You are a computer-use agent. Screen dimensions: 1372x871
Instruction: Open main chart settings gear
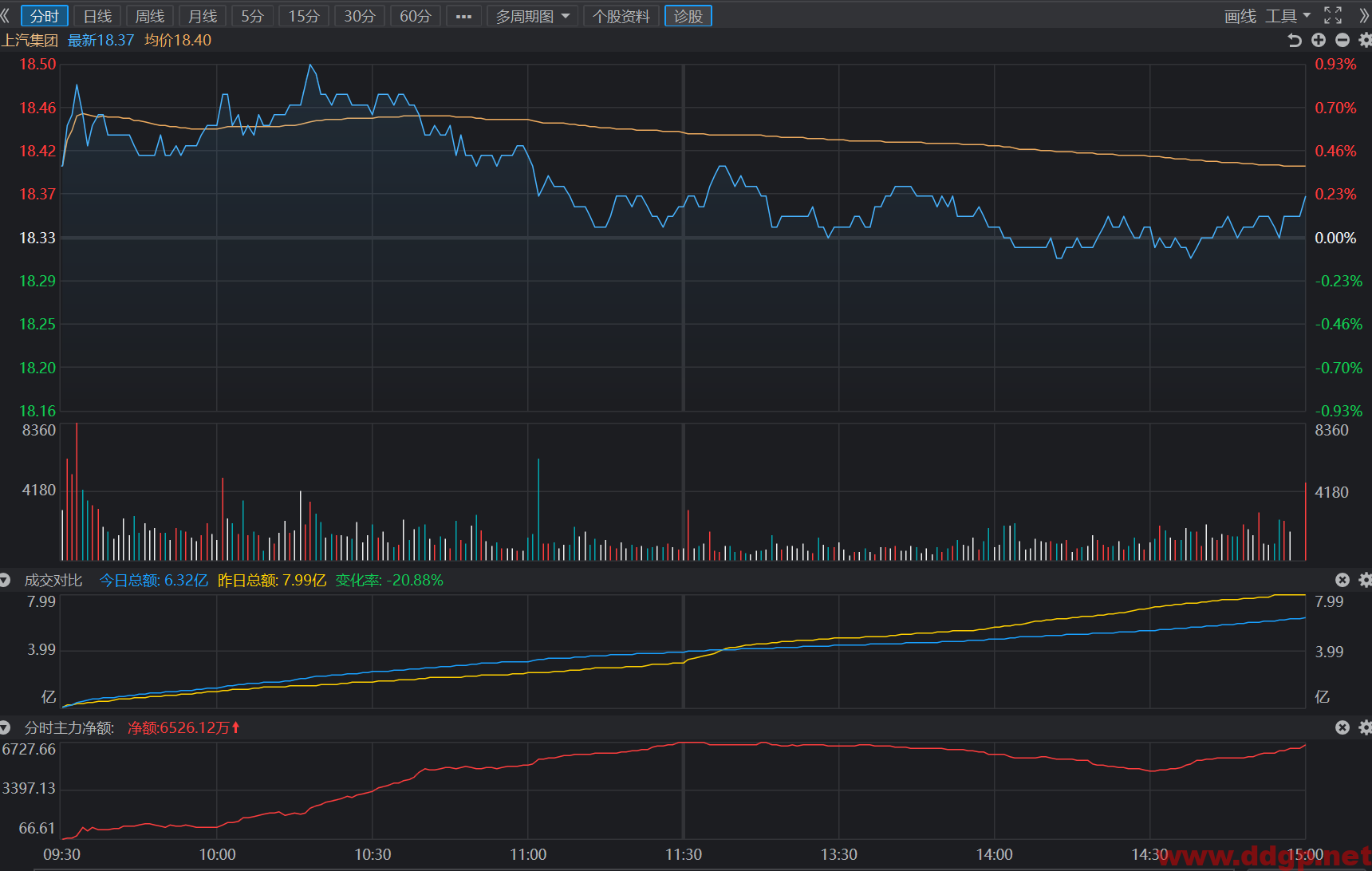pyautogui.click(x=1365, y=40)
